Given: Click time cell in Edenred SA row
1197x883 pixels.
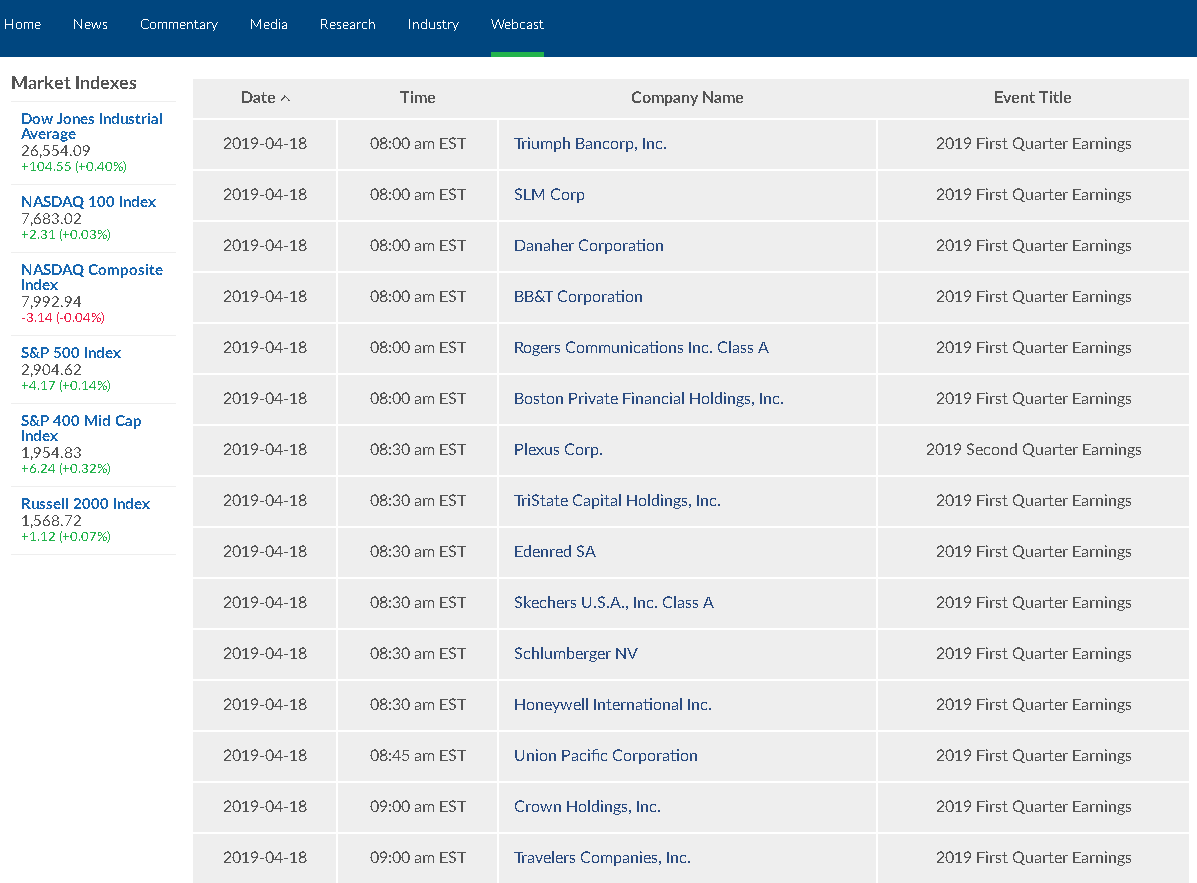Looking at the screenshot, I should pyautogui.click(x=418, y=552).
